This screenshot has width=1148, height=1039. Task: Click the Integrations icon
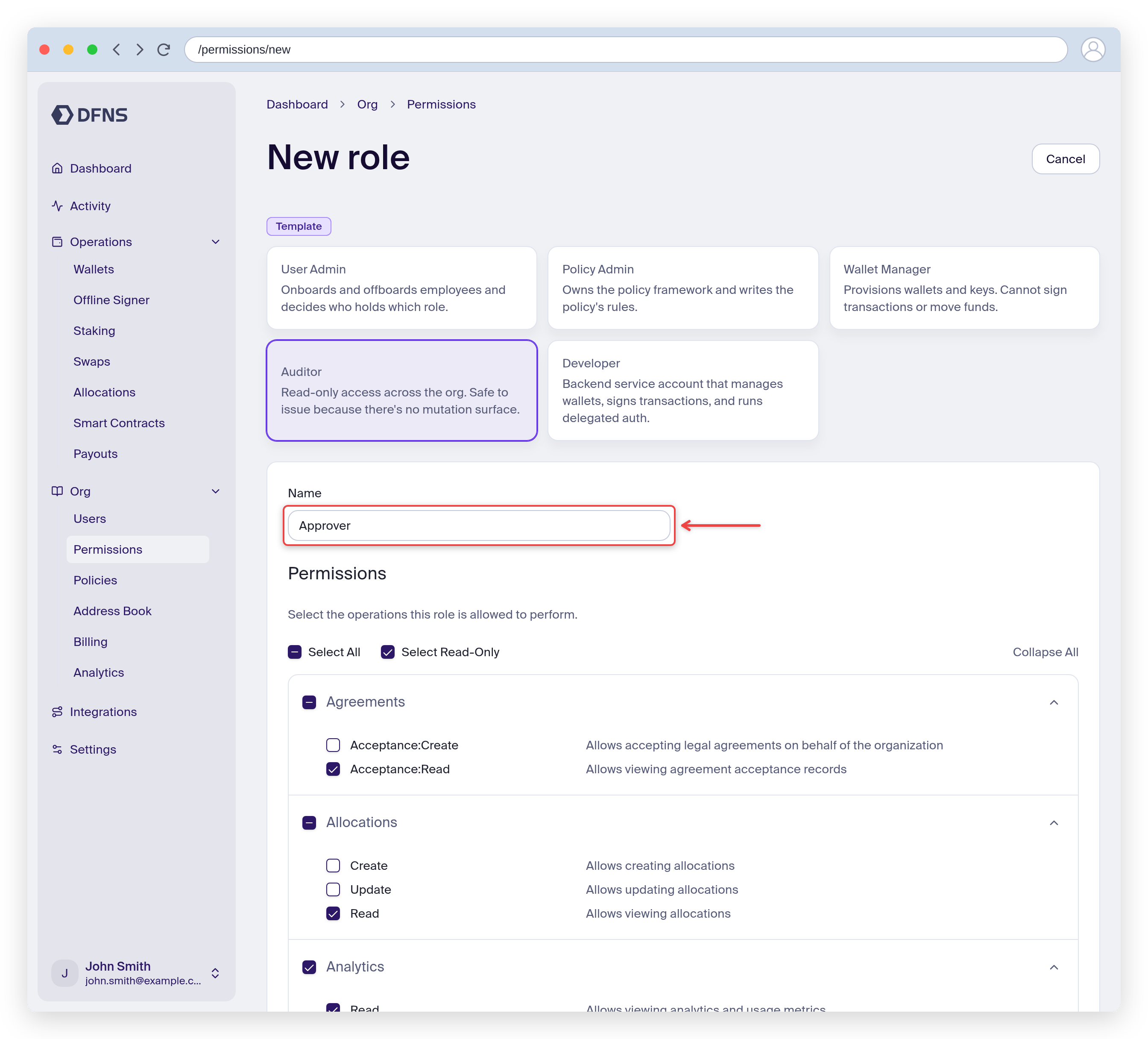click(x=57, y=711)
